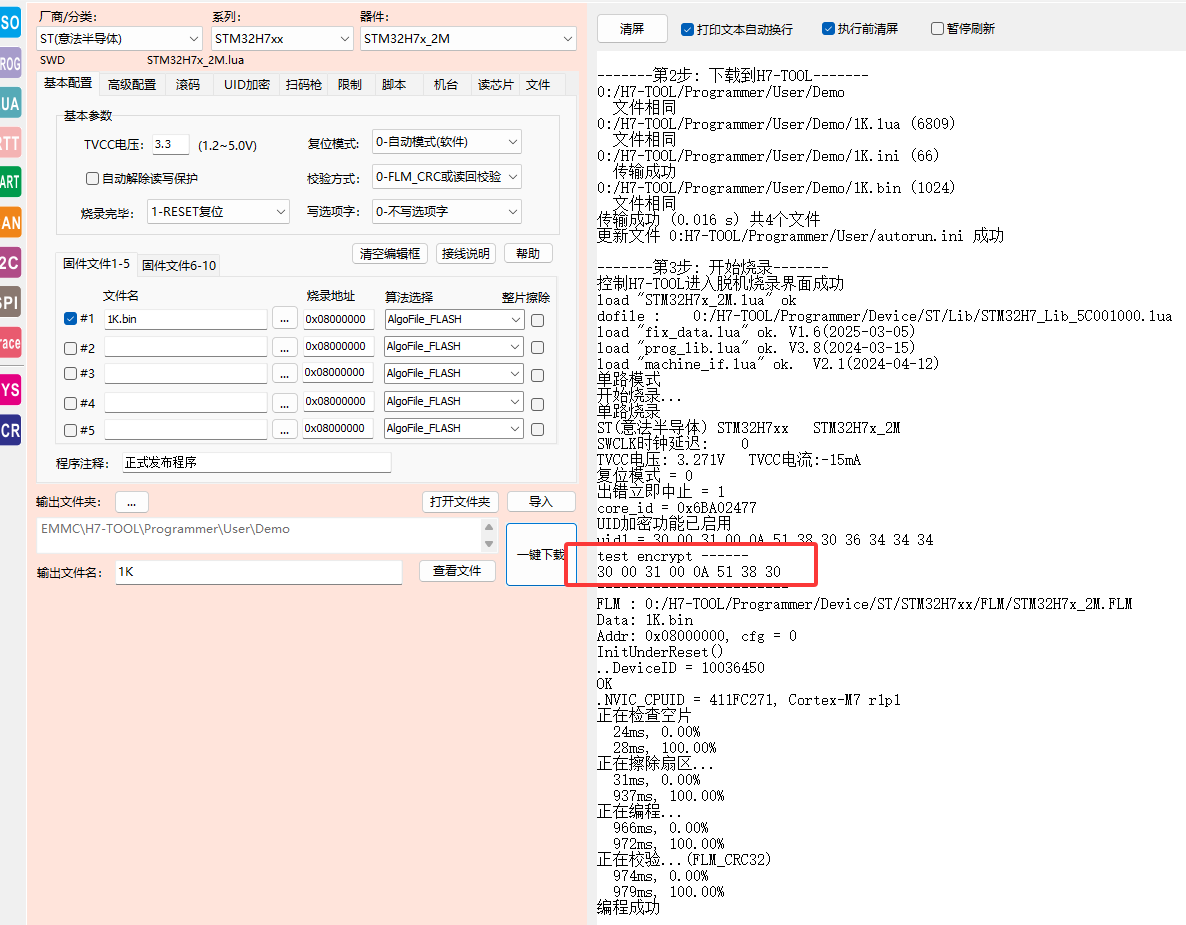
Task: Toggle 执行前清屏 checkbox
Action: (827, 29)
